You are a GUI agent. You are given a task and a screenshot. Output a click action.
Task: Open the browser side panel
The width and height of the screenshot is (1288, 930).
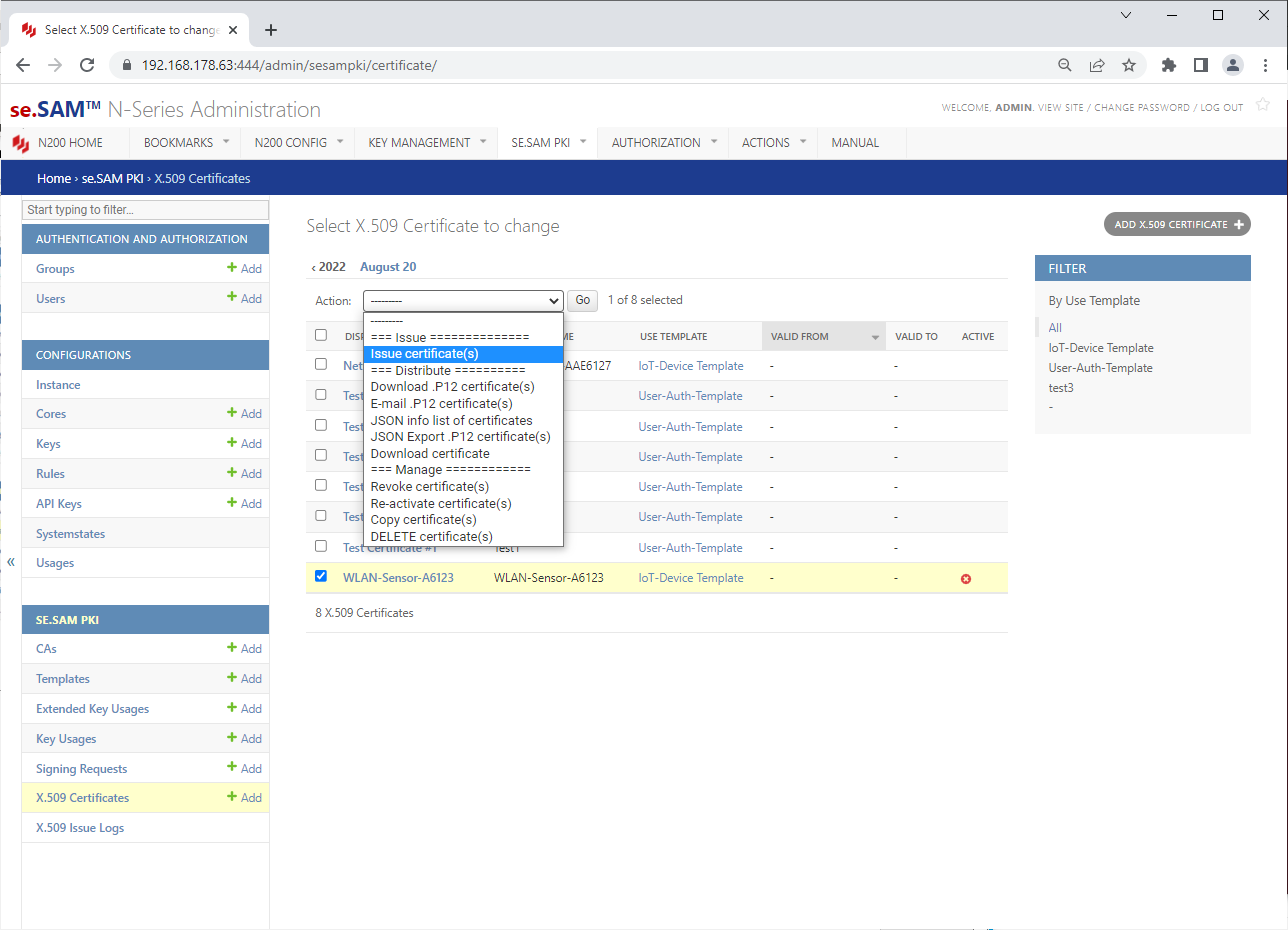pos(1201,65)
